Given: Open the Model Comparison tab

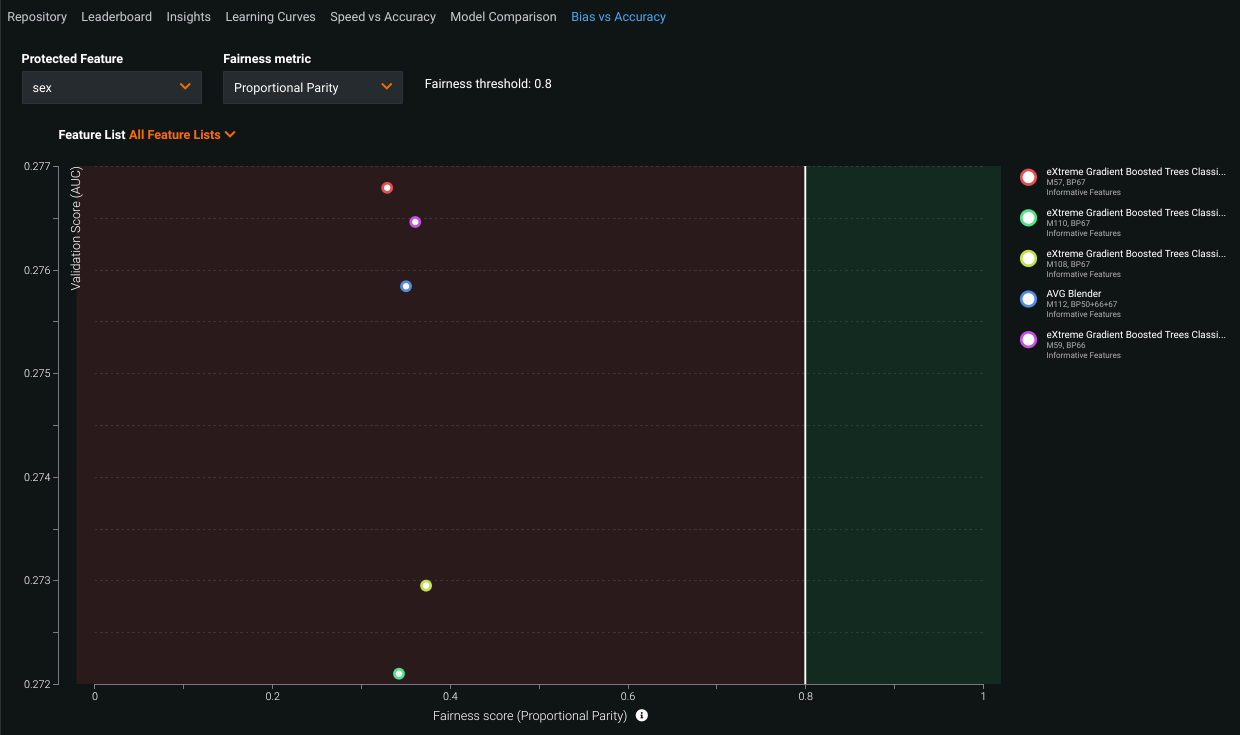Looking at the screenshot, I should [x=503, y=17].
